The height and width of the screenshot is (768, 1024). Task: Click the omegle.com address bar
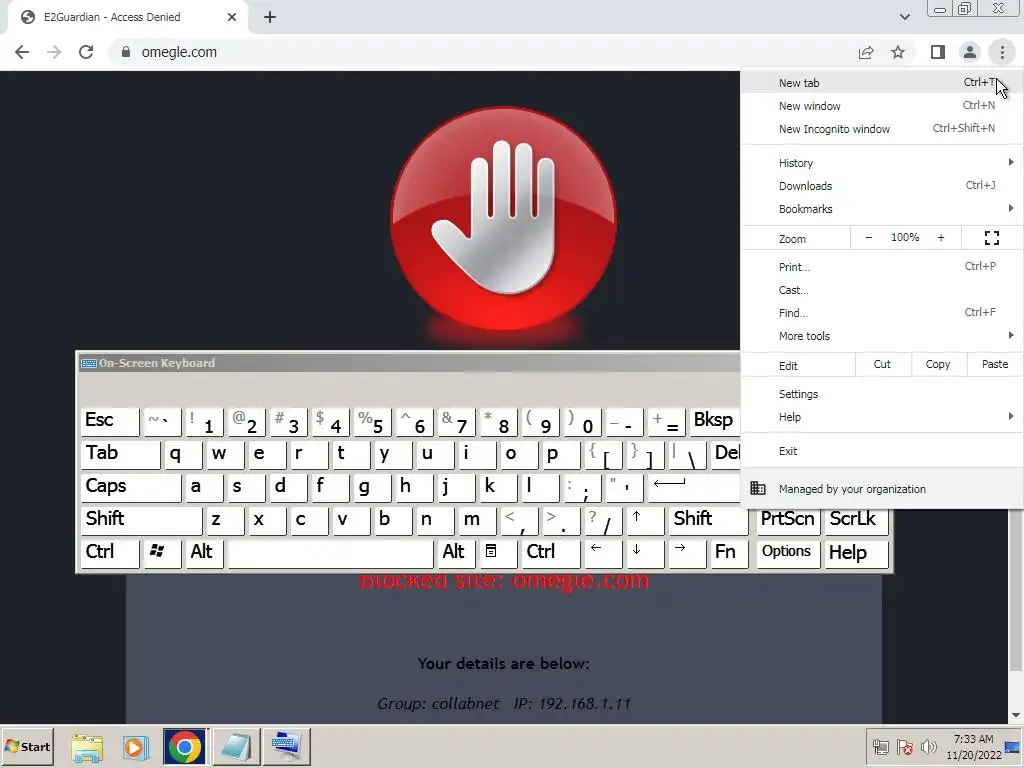483,52
